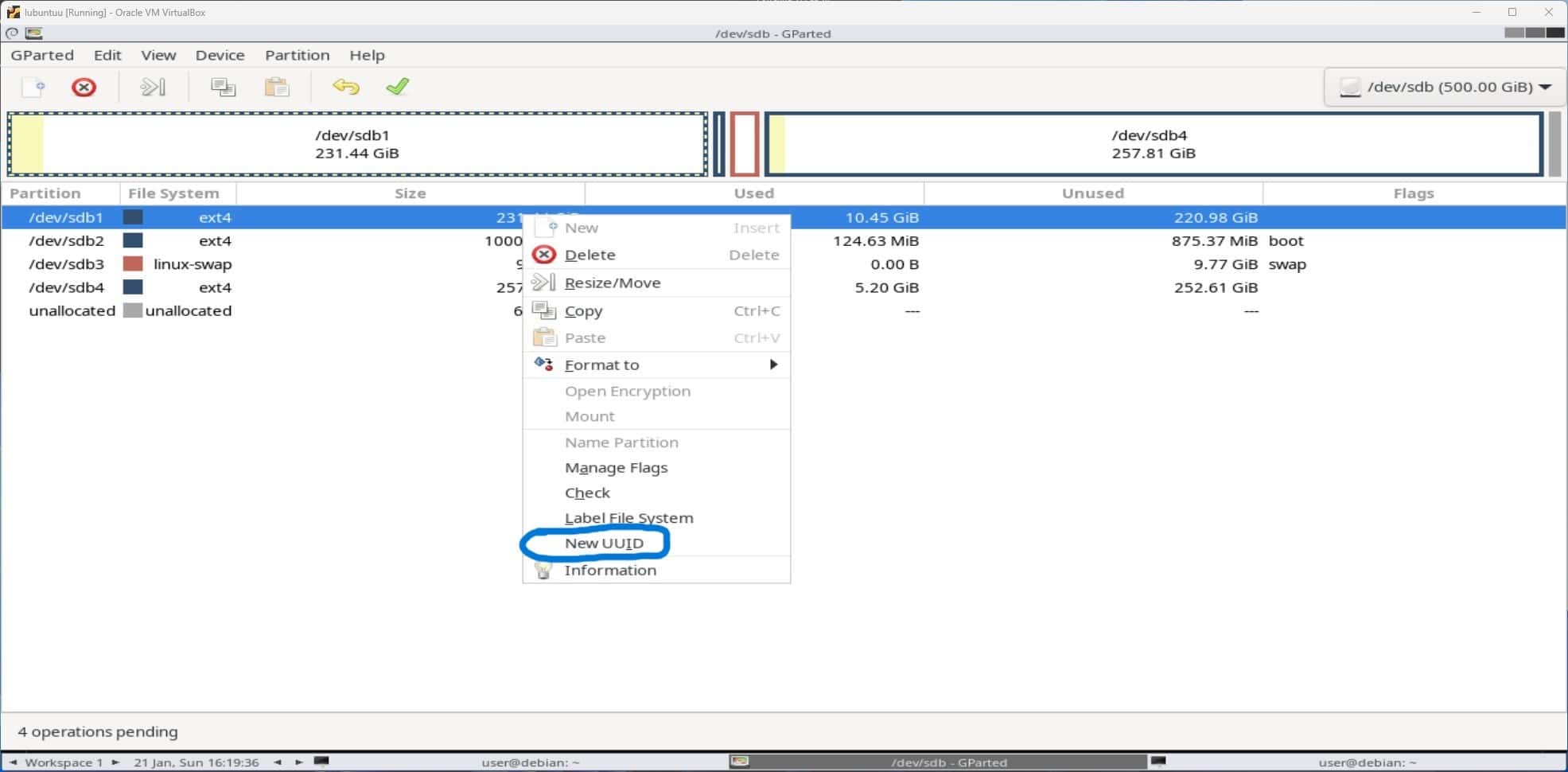The image size is (1568, 772).
Task: Click the Partition column header
Action: pos(60,193)
